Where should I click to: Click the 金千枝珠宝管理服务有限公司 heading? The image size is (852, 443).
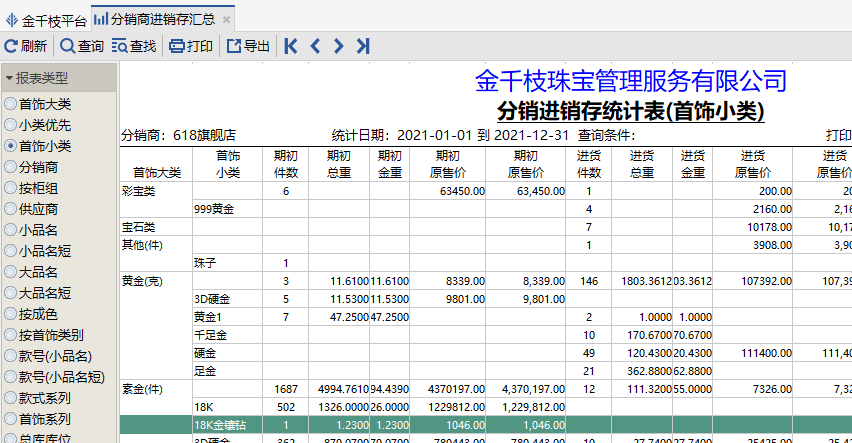pos(631,82)
